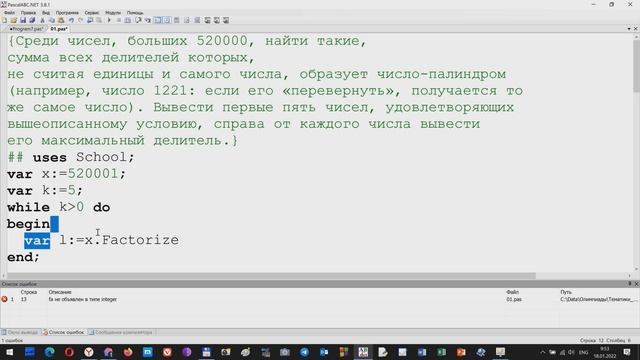Click the Stop program toolbar icon

point(119,20)
